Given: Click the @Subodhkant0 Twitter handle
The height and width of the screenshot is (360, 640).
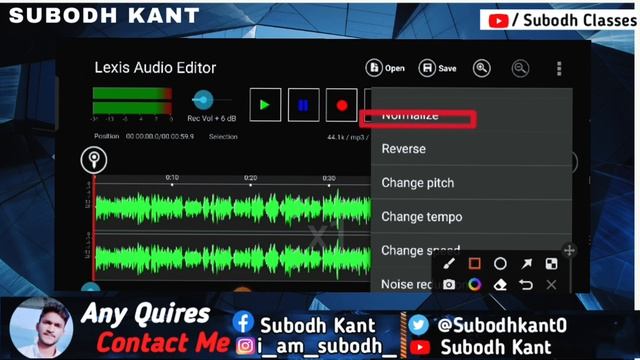Looking at the screenshot, I should click(x=502, y=325).
